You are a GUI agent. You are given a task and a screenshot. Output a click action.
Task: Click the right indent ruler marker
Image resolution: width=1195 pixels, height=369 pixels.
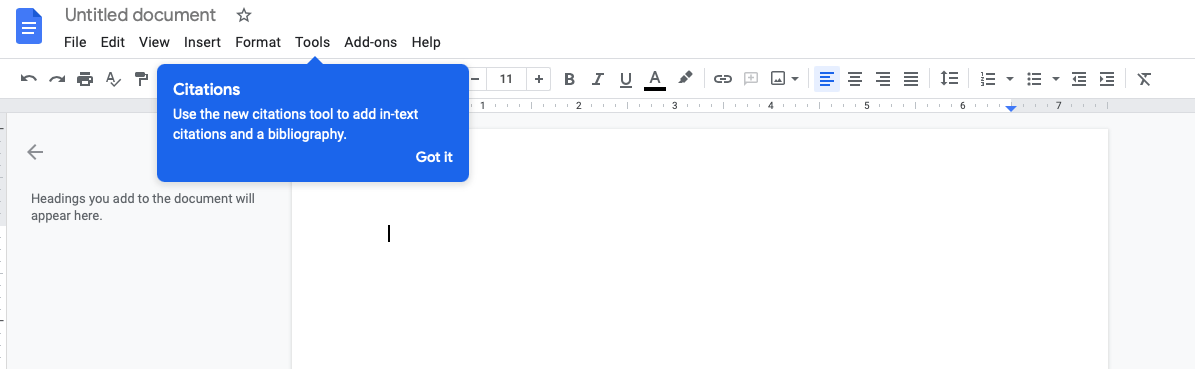coord(1011,108)
